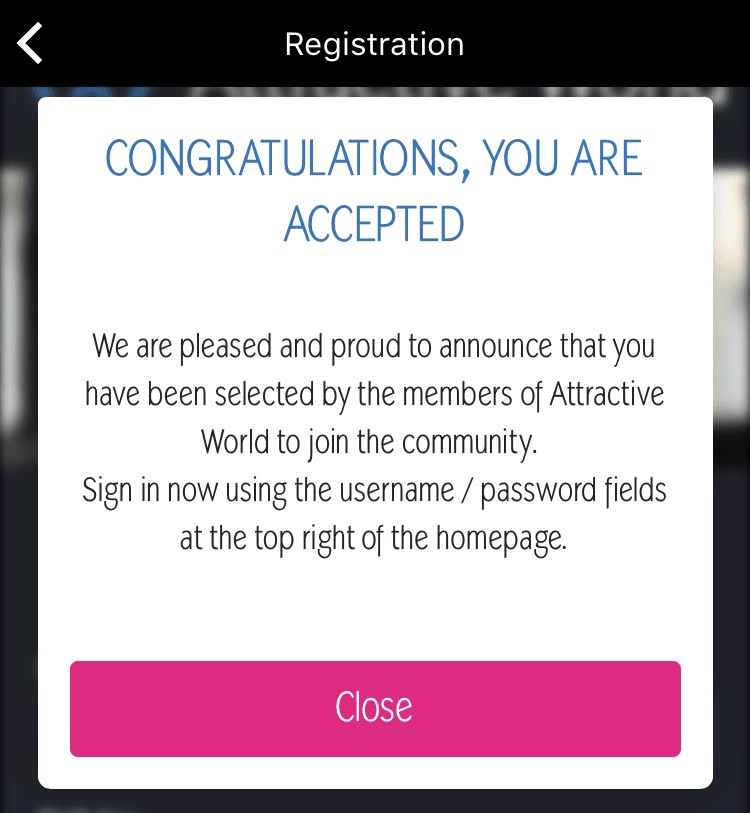Click dimmed background below the dialog

click(x=374, y=801)
